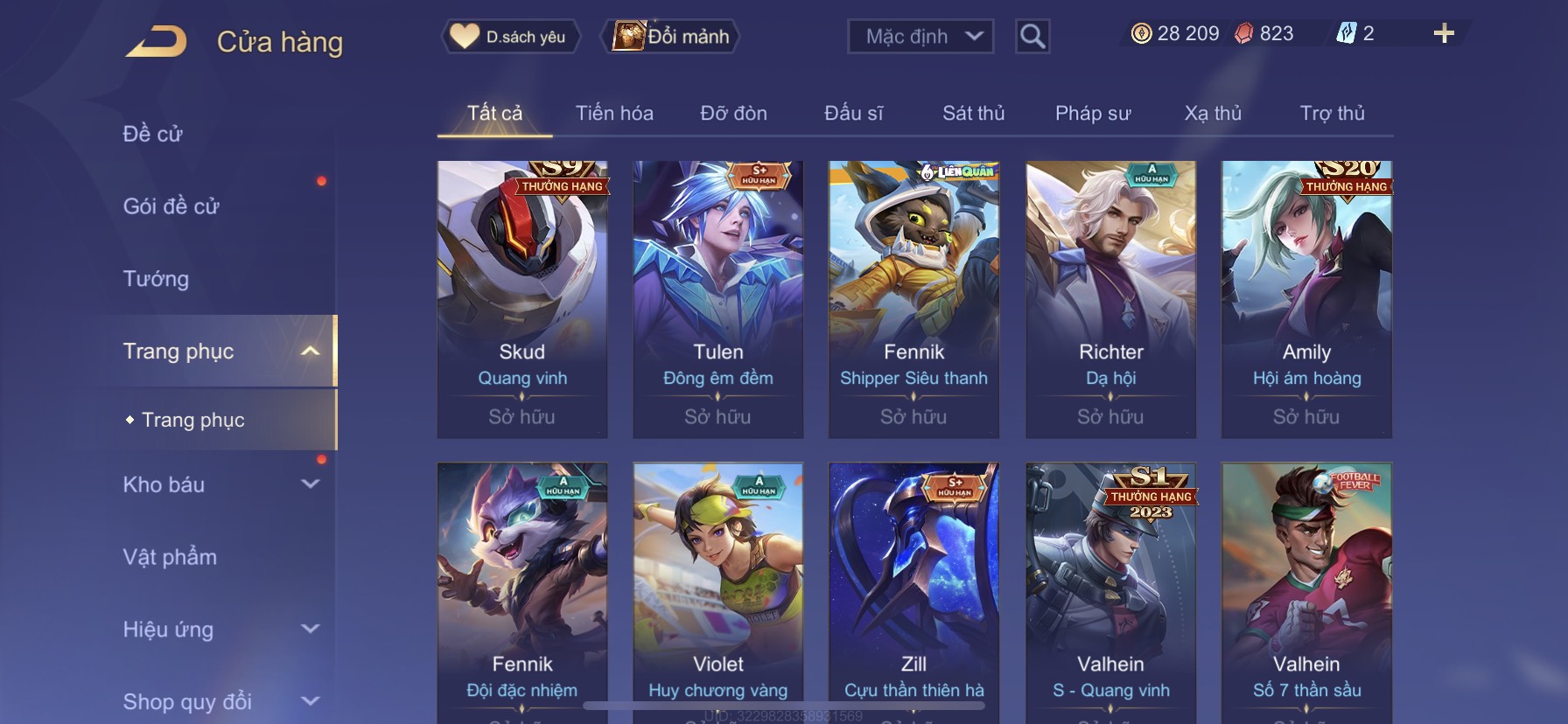Select the Pháp sư tab

coord(1093,113)
